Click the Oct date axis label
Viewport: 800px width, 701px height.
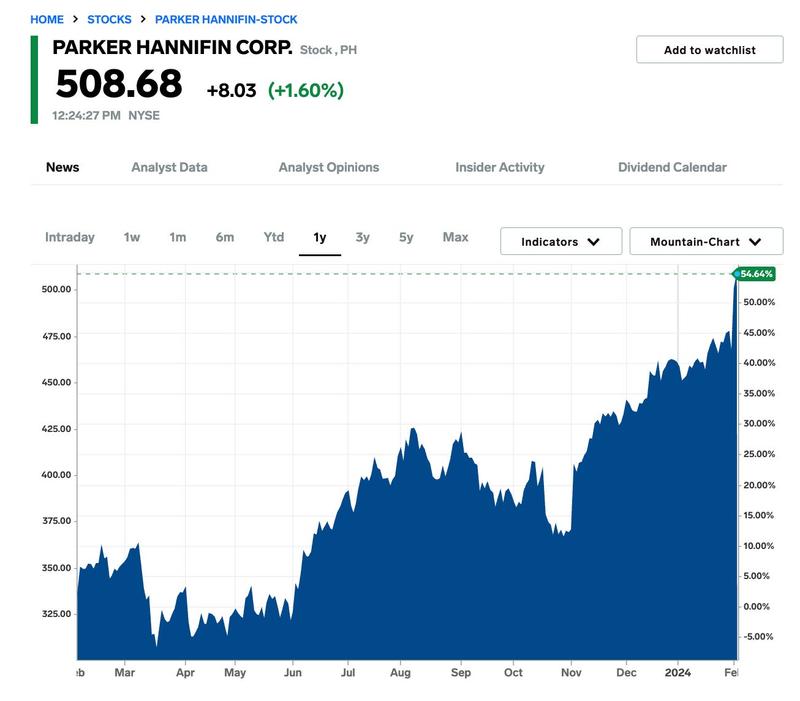point(513,672)
